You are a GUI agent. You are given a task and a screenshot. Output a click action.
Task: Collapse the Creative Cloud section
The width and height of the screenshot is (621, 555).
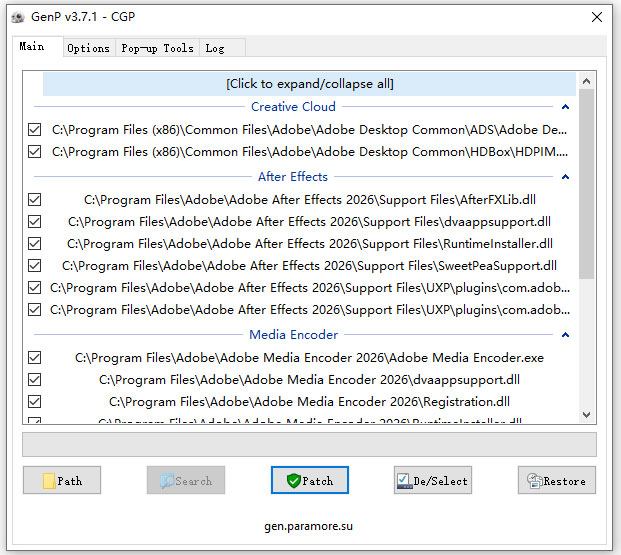(565, 107)
